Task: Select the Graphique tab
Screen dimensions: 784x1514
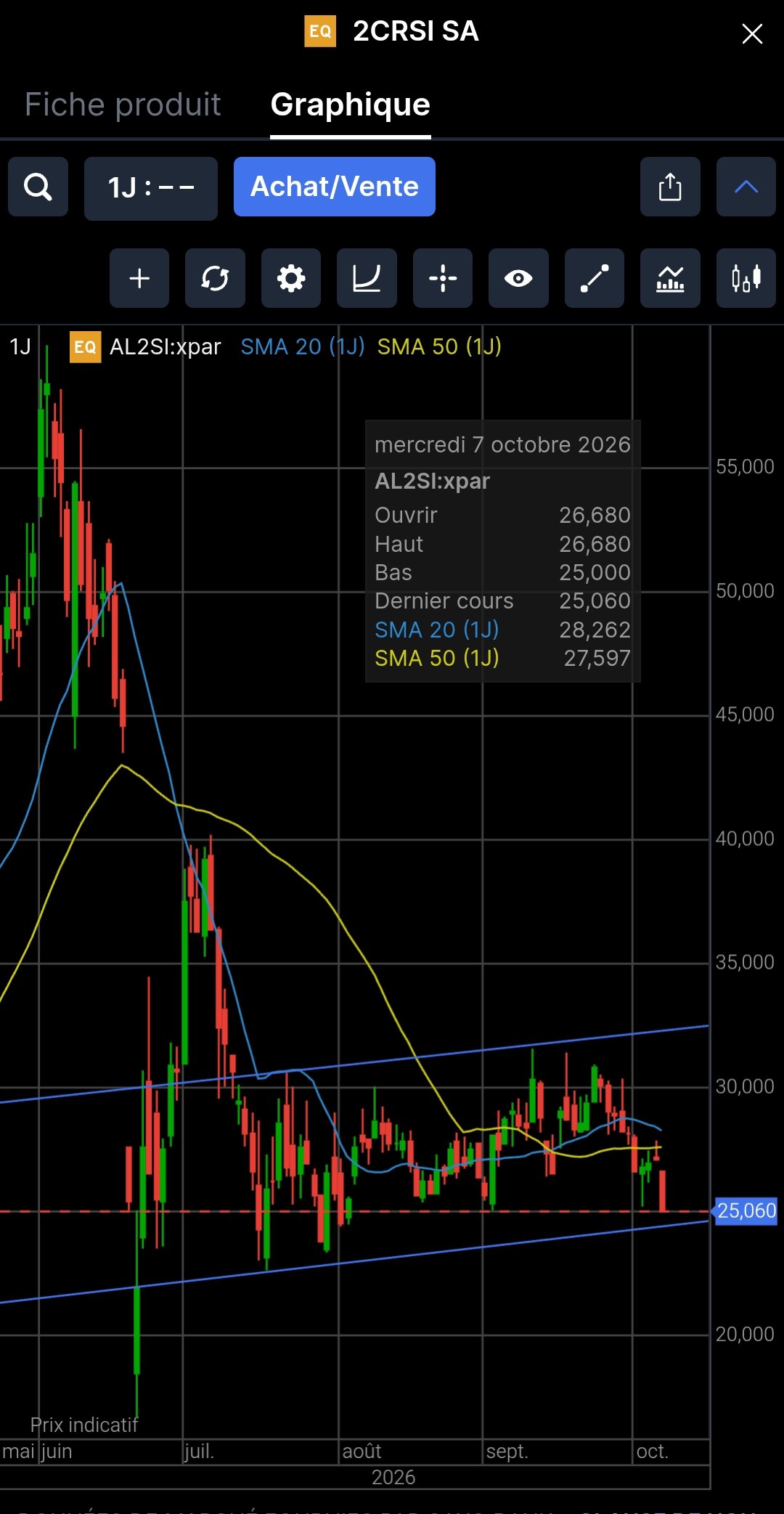Action: (351, 105)
